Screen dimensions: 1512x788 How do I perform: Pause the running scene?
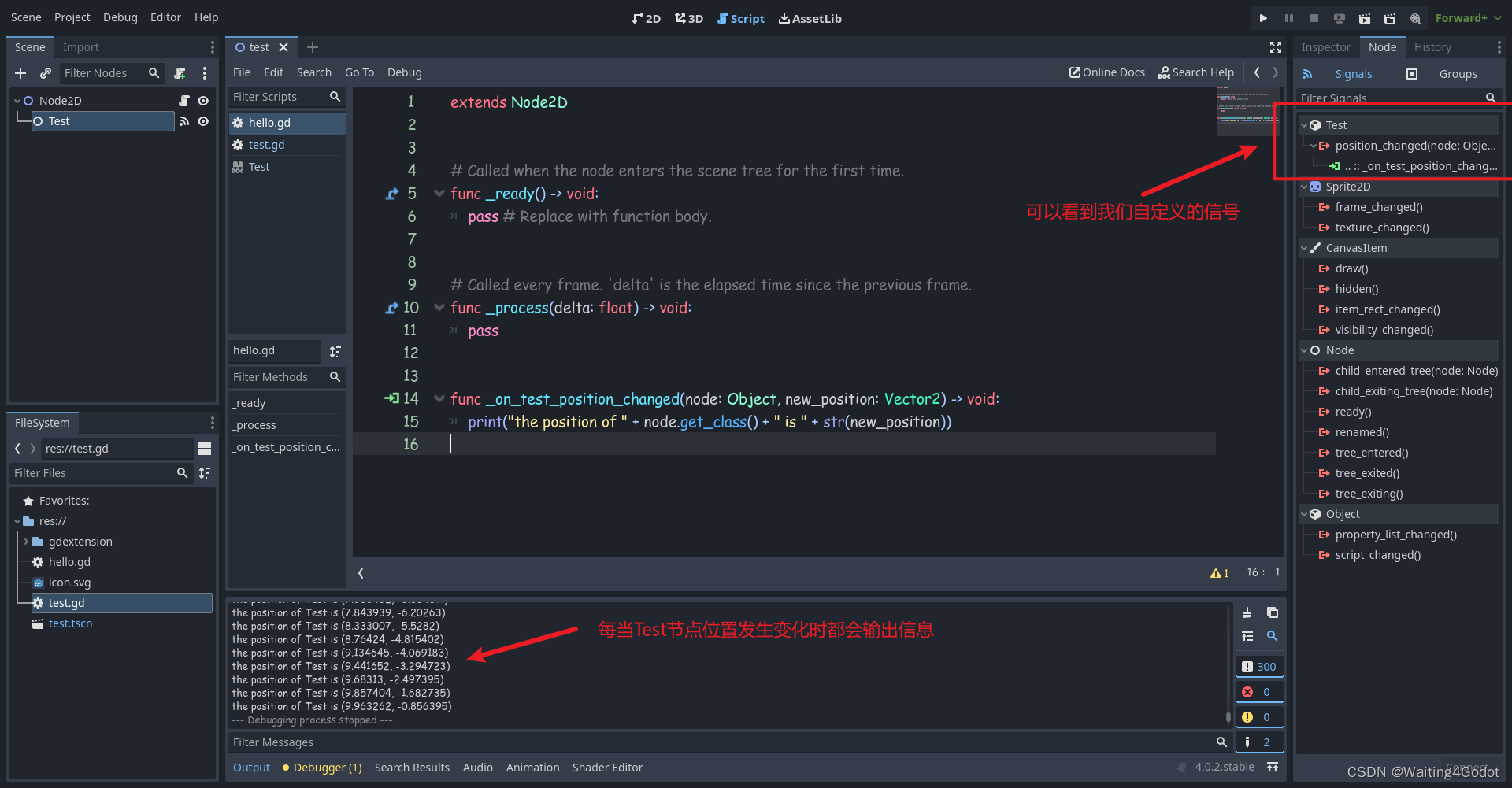click(1288, 17)
